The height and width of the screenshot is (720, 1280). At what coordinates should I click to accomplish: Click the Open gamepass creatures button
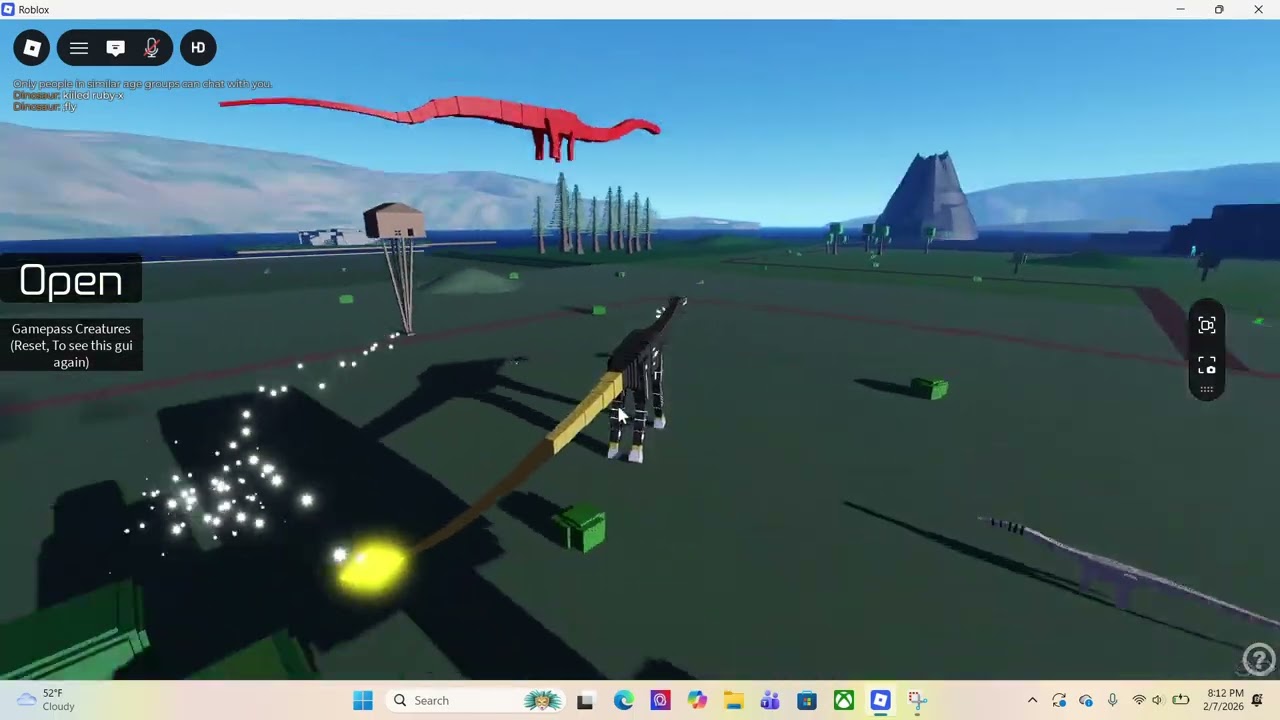click(71, 281)
